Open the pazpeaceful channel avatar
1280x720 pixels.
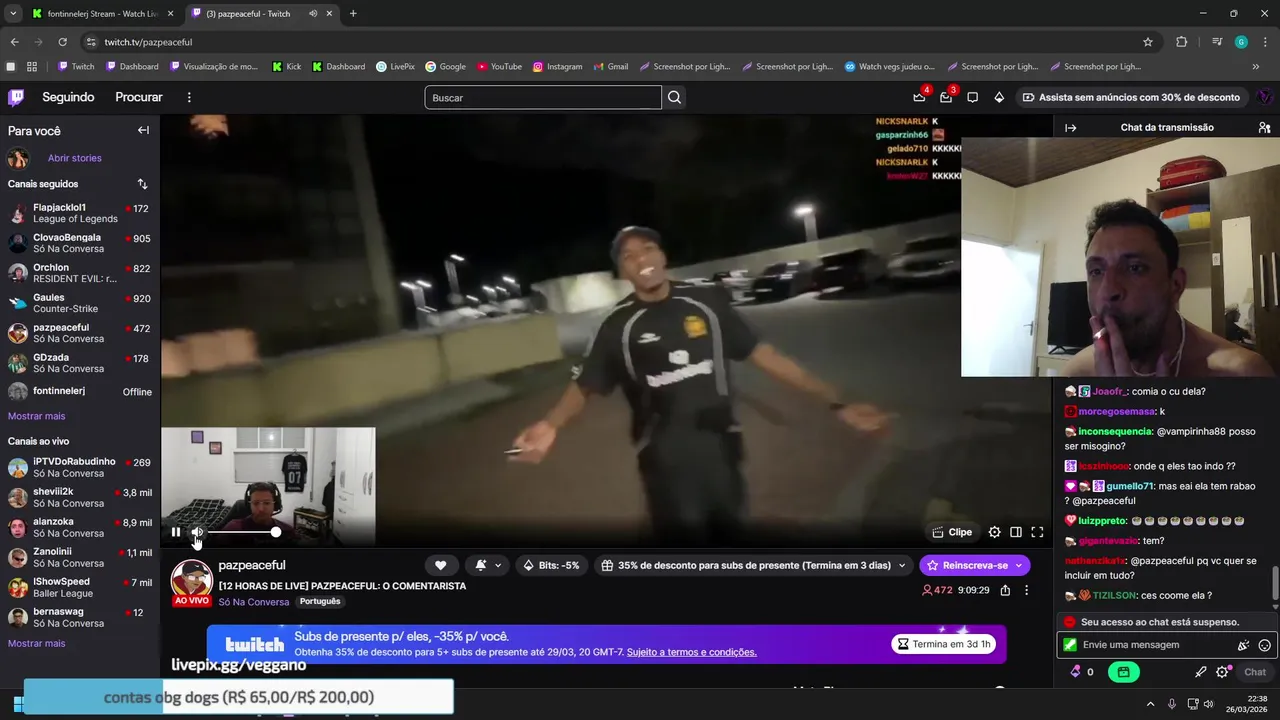[191, 581]
